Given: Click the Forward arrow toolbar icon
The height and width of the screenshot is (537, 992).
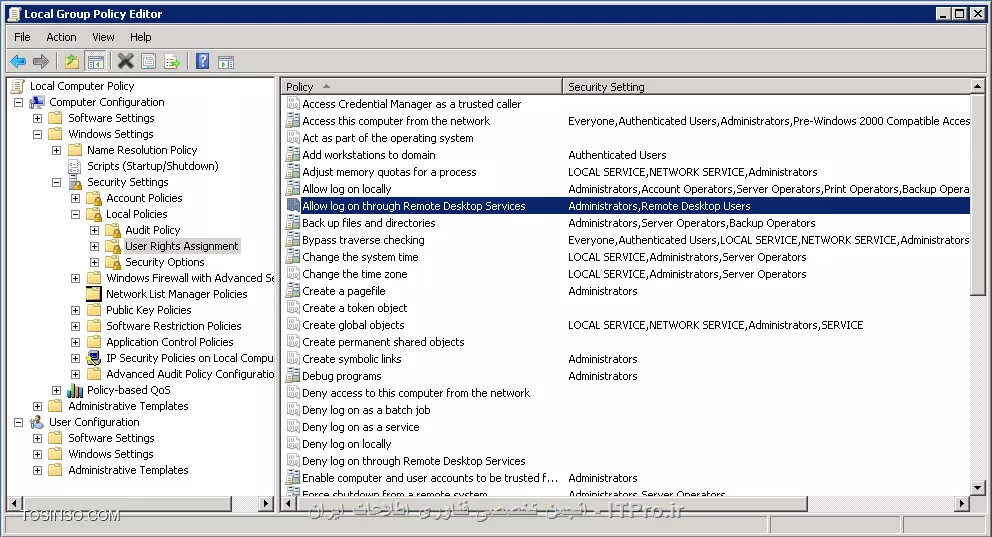Looking at the screenshot, I should pyautogui.click(x=40, y=61).
